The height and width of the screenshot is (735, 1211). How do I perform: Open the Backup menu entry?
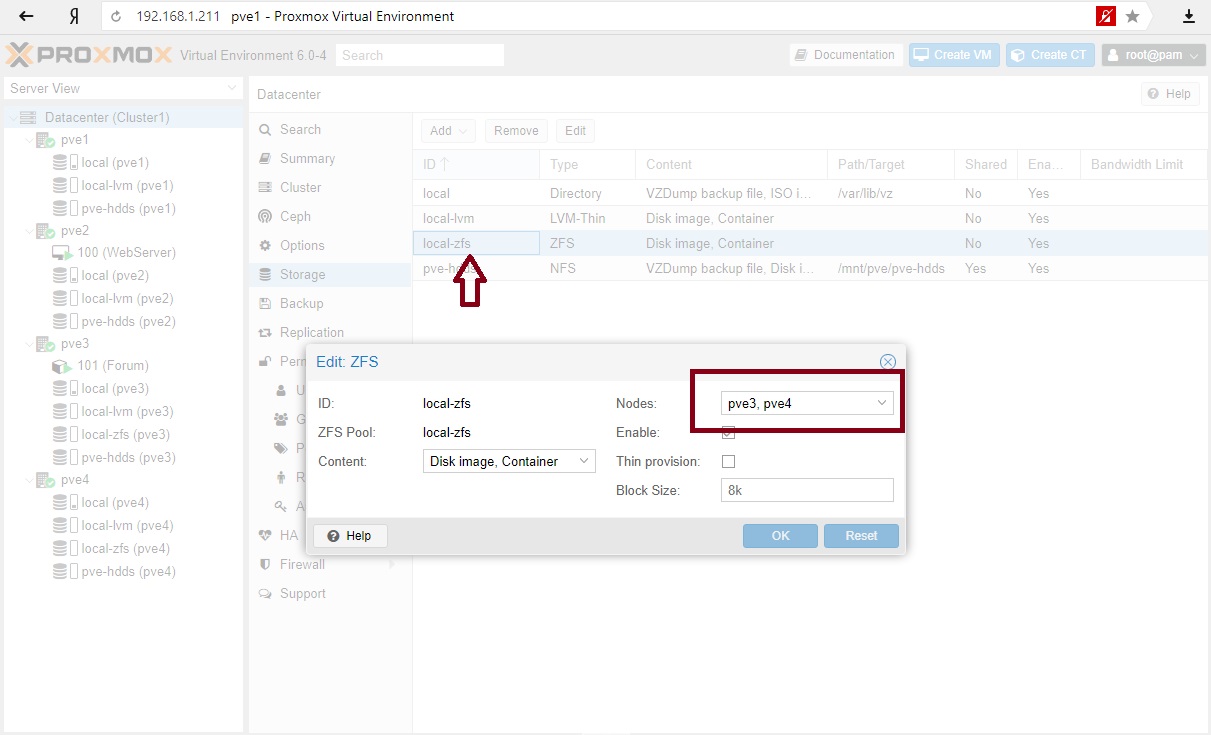point(330,304)
